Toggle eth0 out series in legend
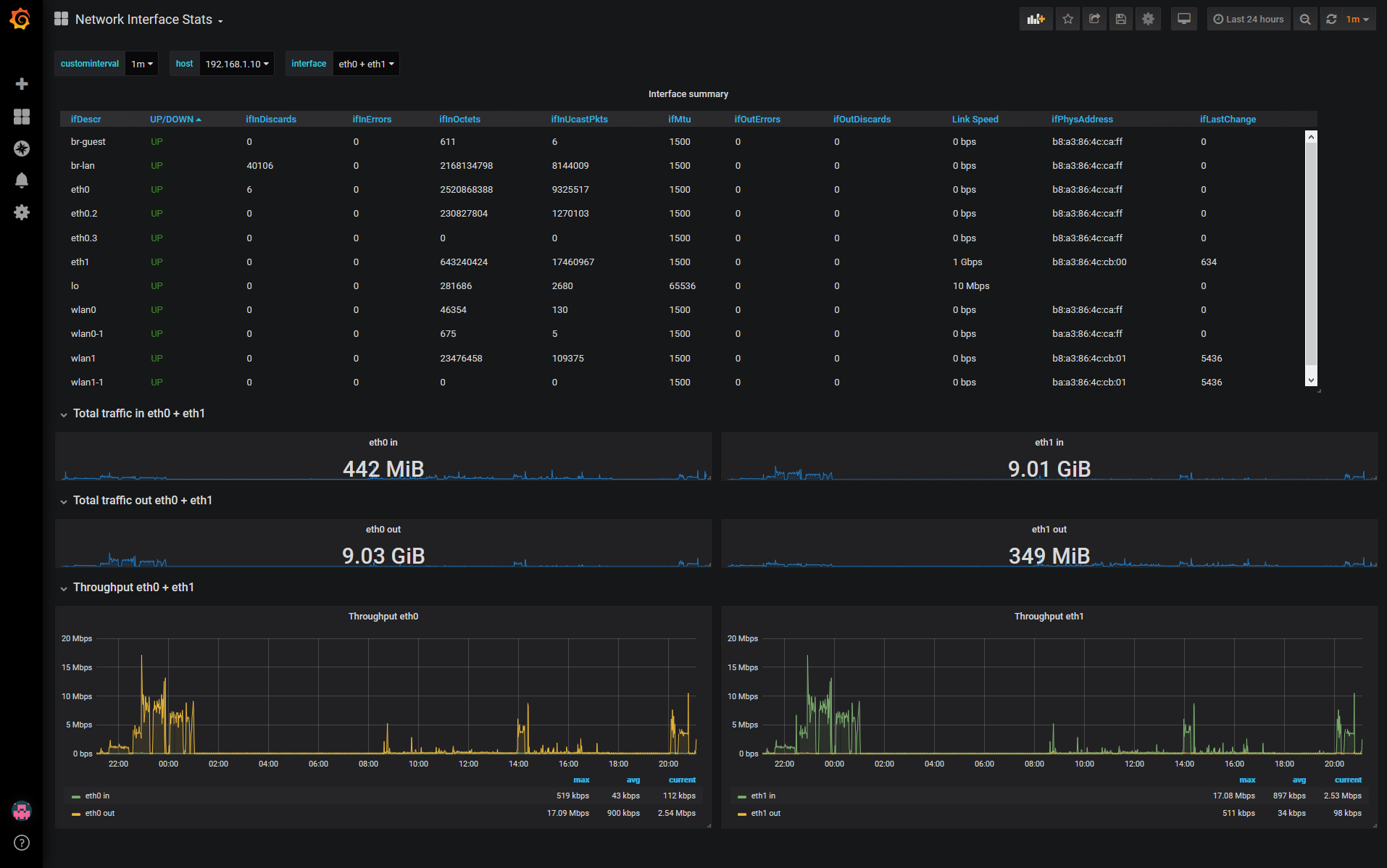Screen dimensions: 1387x868 (x=99, y=814)
